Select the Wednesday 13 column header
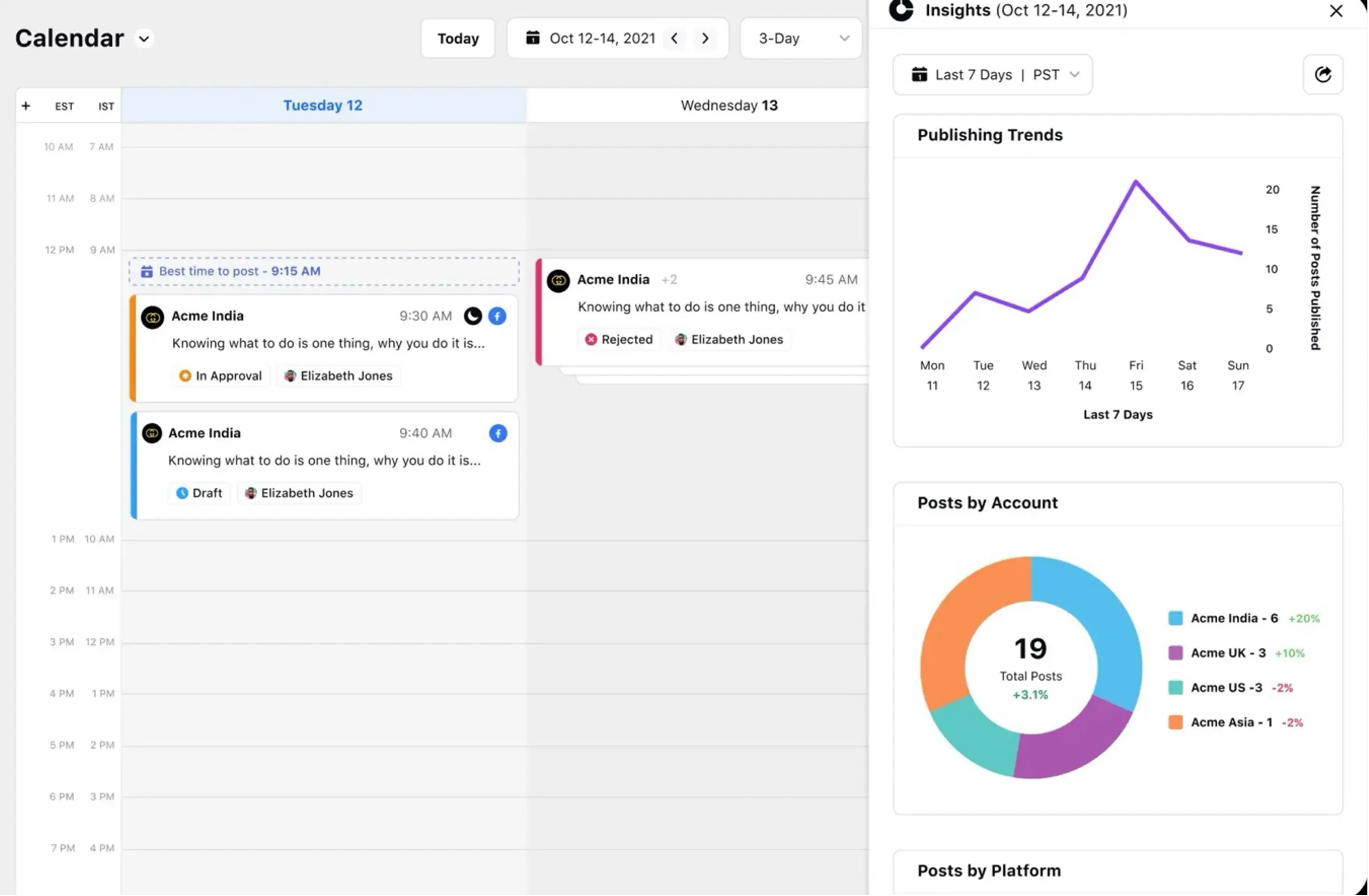The width and height of the screenshot is (1369, 896). pos(729,105)
